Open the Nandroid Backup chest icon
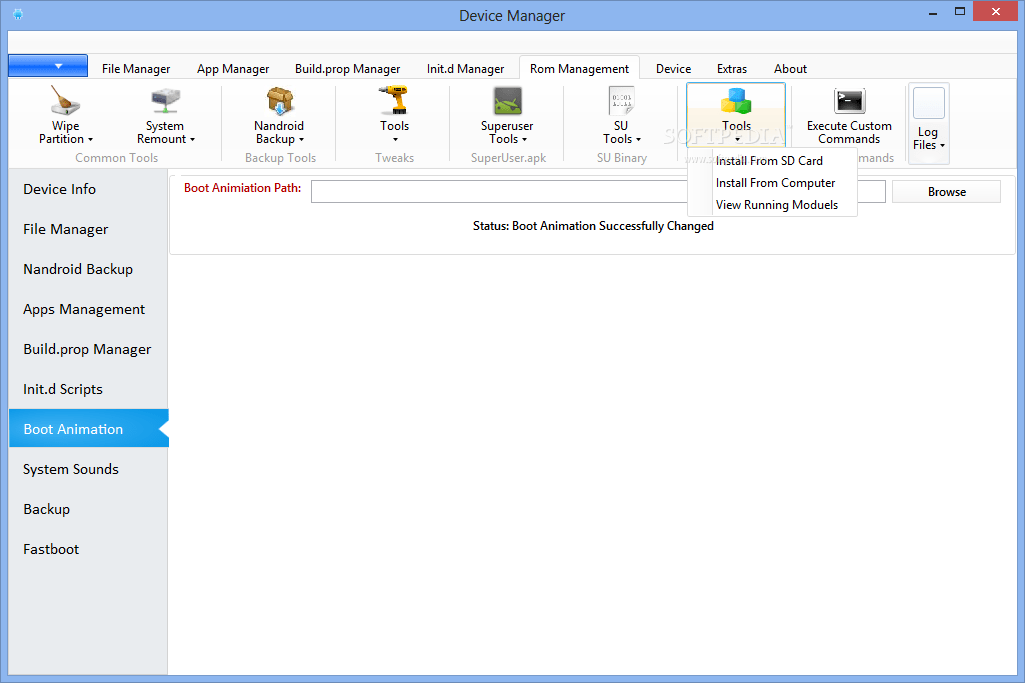This screenshot has width=1025, height=683. 278,101
